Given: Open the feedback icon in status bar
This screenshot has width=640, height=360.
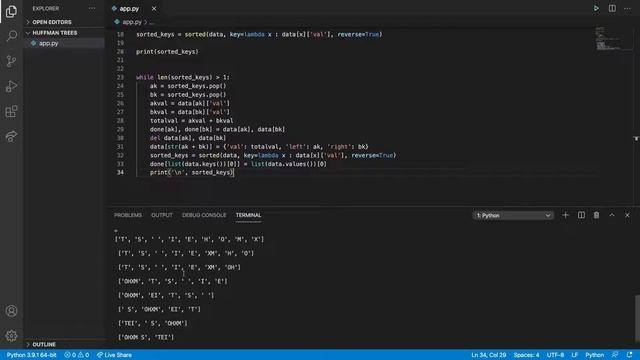Looking at the screenshot, I should pyautogui.click(x=615, y=355).
